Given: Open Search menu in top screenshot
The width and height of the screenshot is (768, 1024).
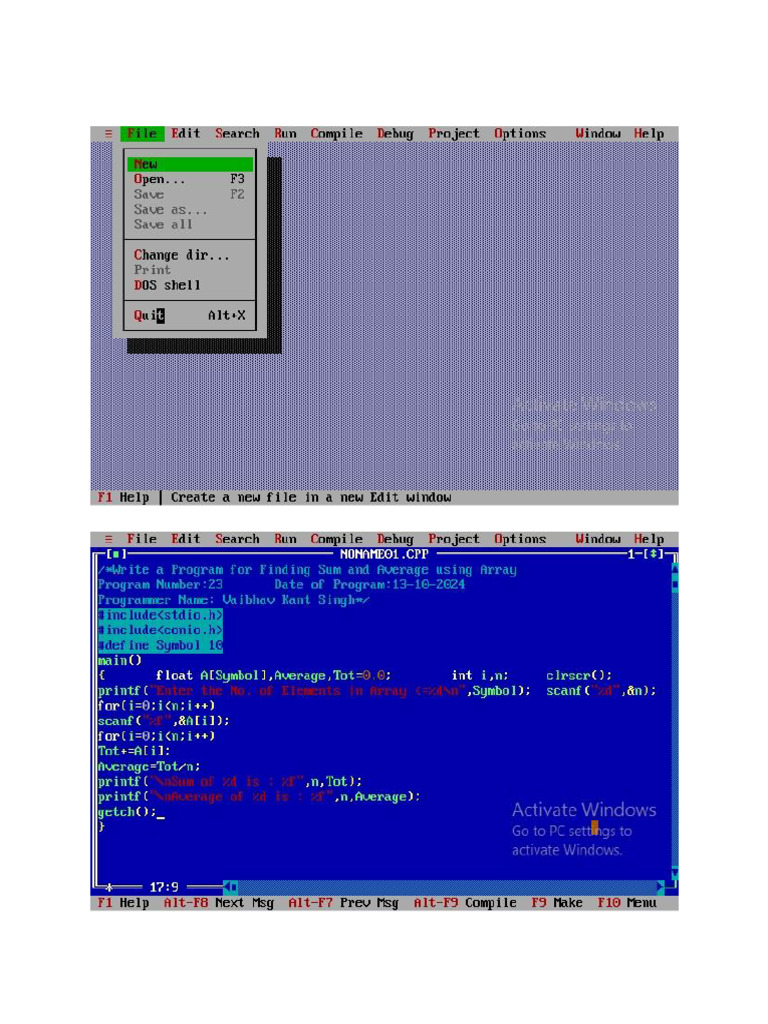Looking at the screenshot, I should (237, 134).
